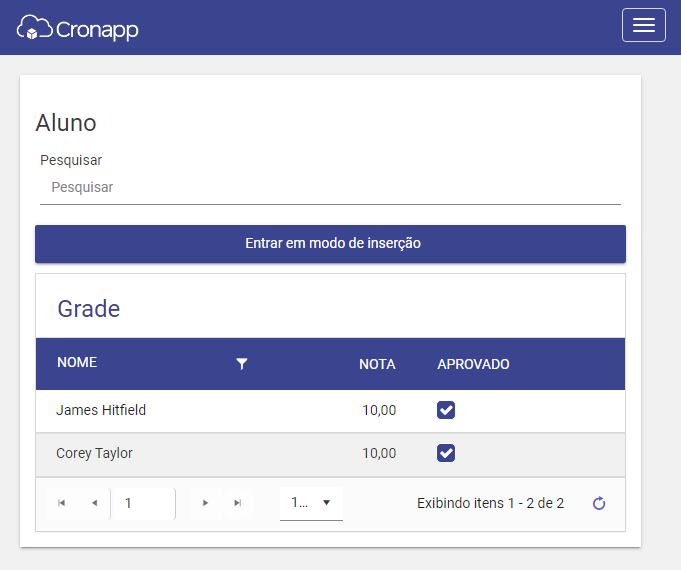The width and height of the screenshot is (681, 570).
Task: Toggle Aprovado checkbox for Corey Taylor
Action: coord(446,453)
